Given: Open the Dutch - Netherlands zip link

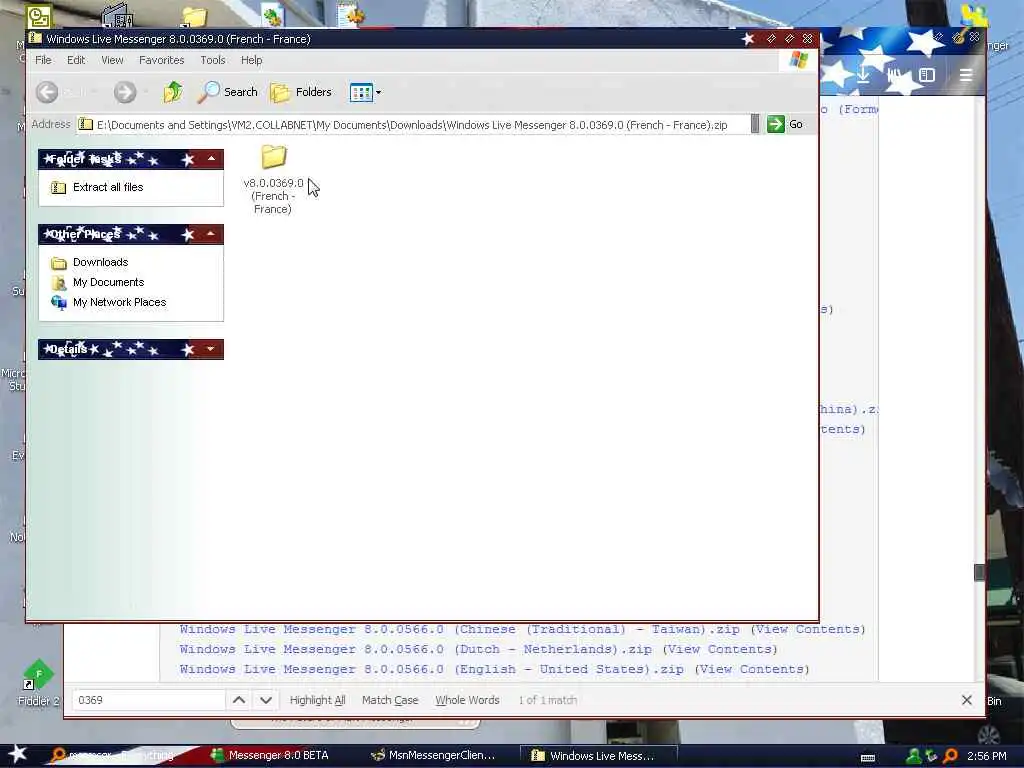Looking at the screenshot, I should (x=415, y=649).
